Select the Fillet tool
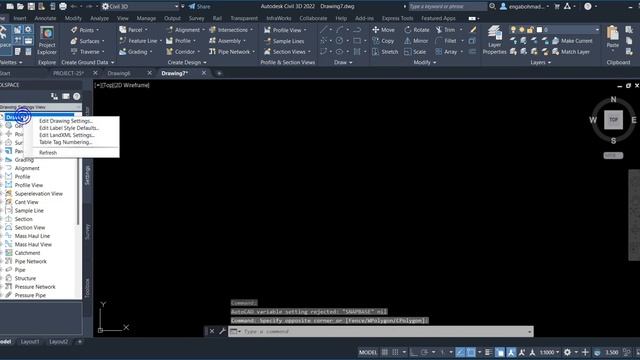640x360 pixels. point(446,41)
